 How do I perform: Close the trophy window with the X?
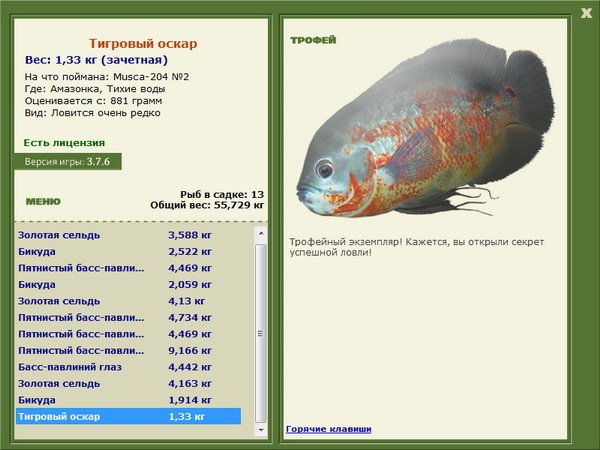pyautogui.click(x=586, y=12)
